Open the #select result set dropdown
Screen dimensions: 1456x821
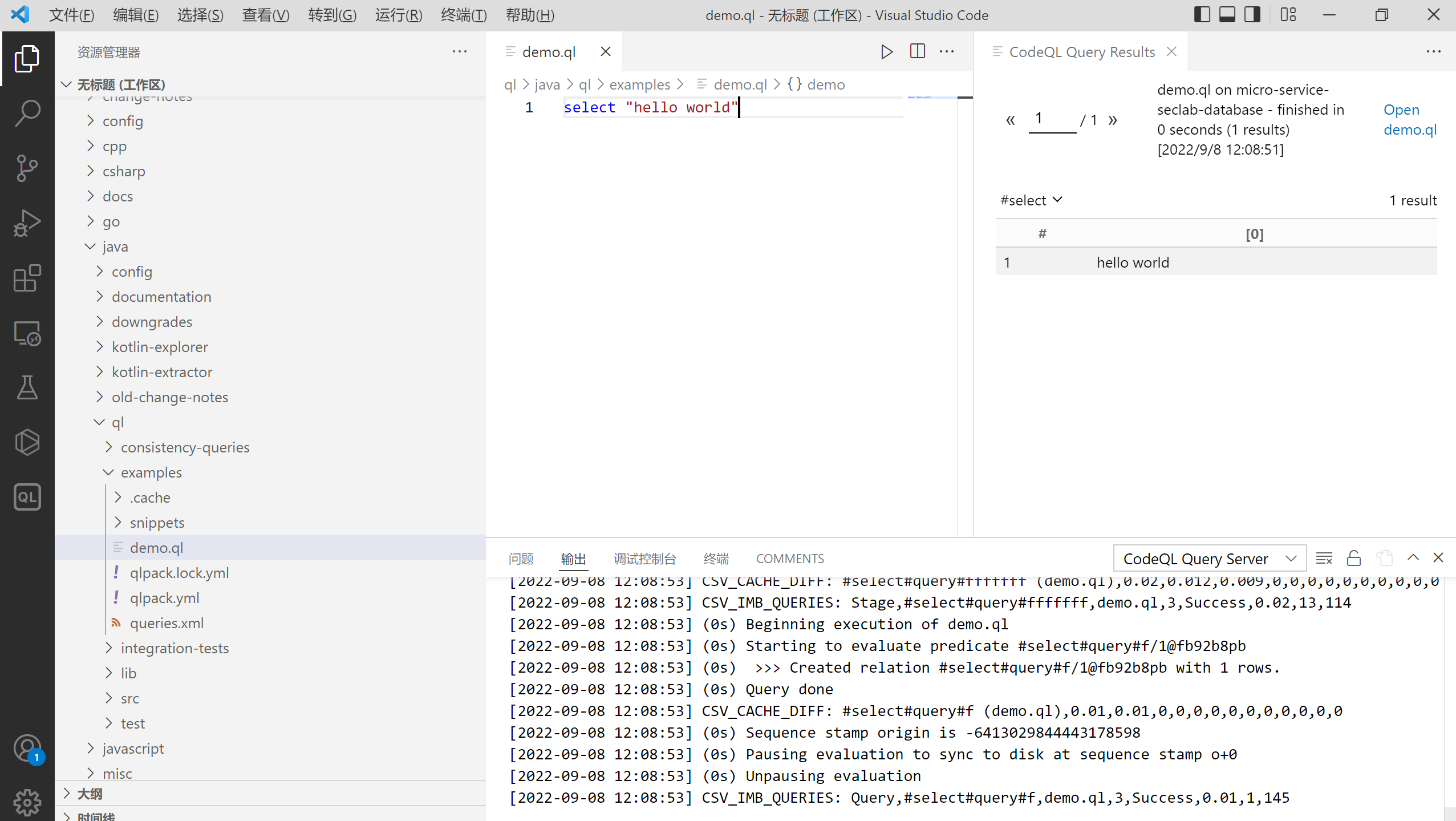click(x=1031, y=200)
